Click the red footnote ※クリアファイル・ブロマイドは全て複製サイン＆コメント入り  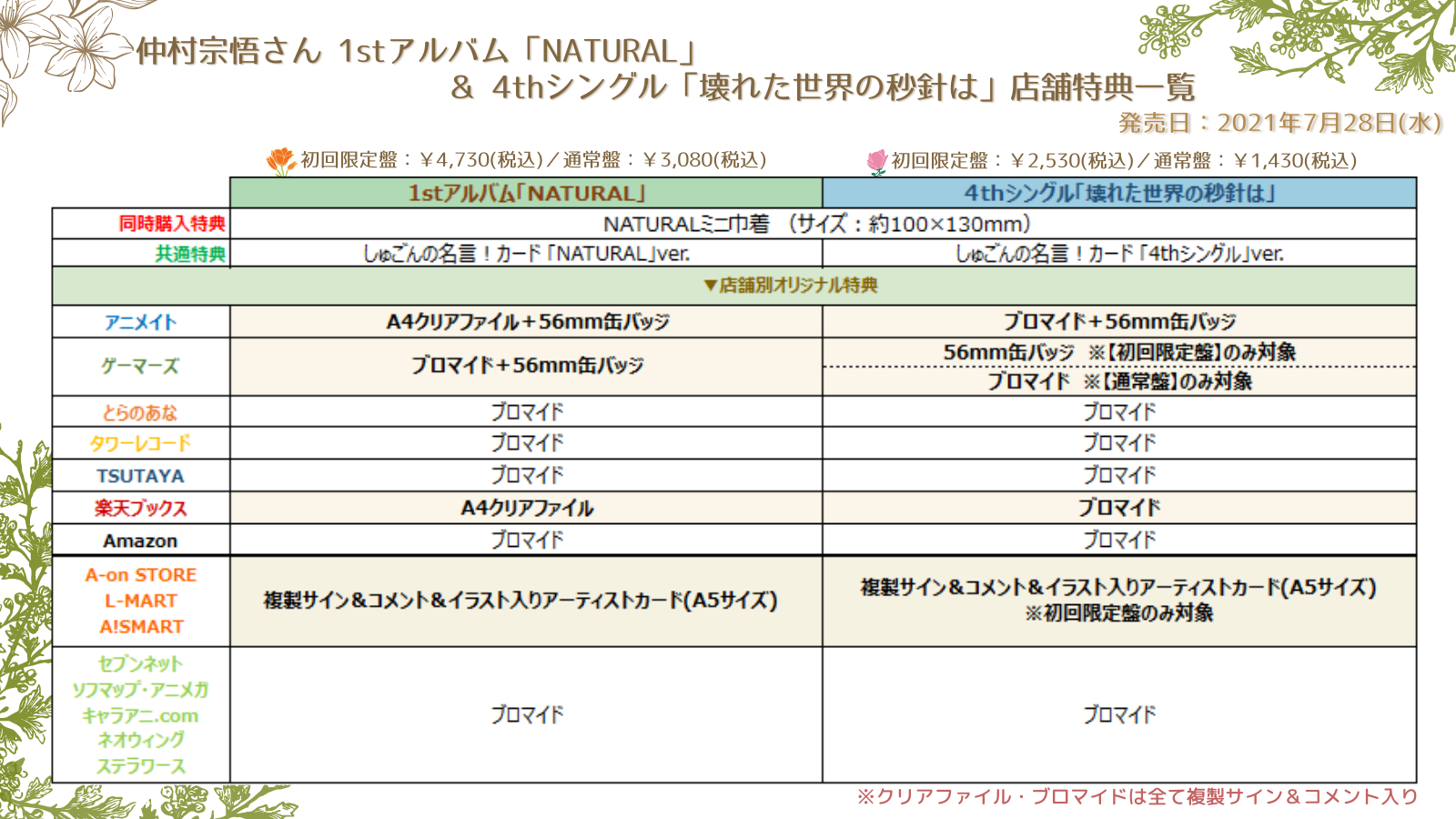(x=1137, y=797)
